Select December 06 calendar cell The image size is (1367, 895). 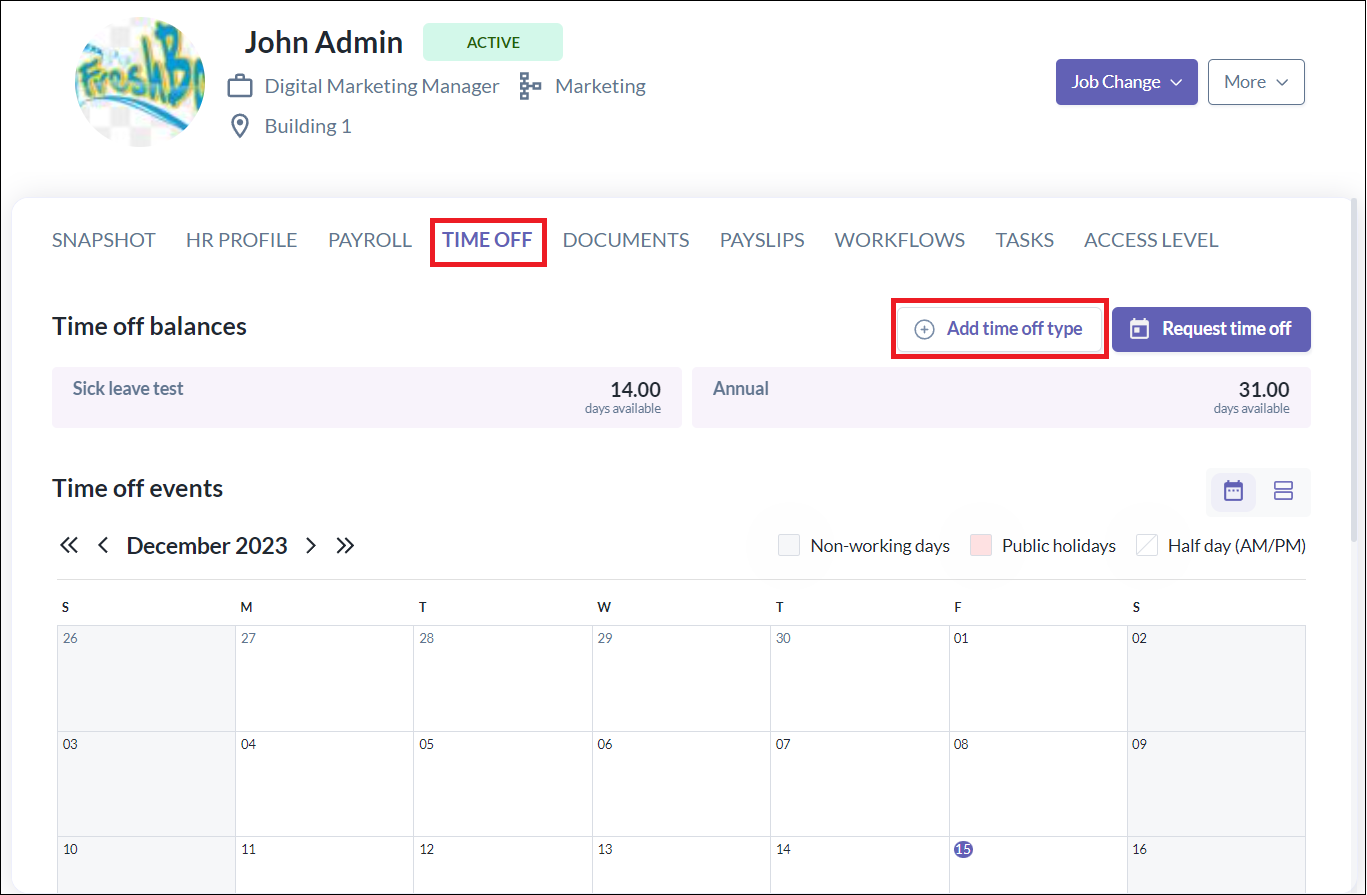(681, 784)
